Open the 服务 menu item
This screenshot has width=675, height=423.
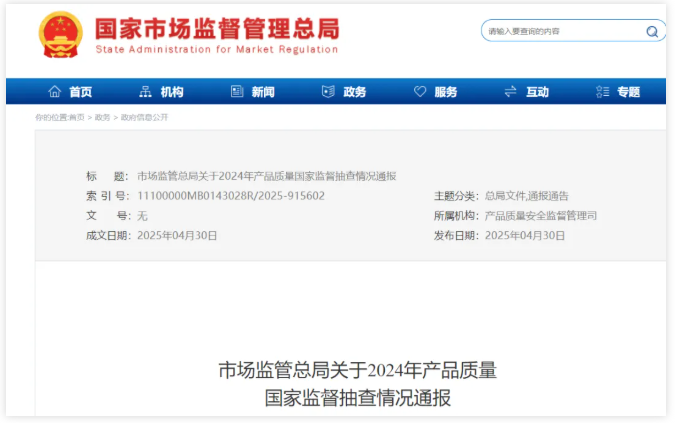click(446, 92)
